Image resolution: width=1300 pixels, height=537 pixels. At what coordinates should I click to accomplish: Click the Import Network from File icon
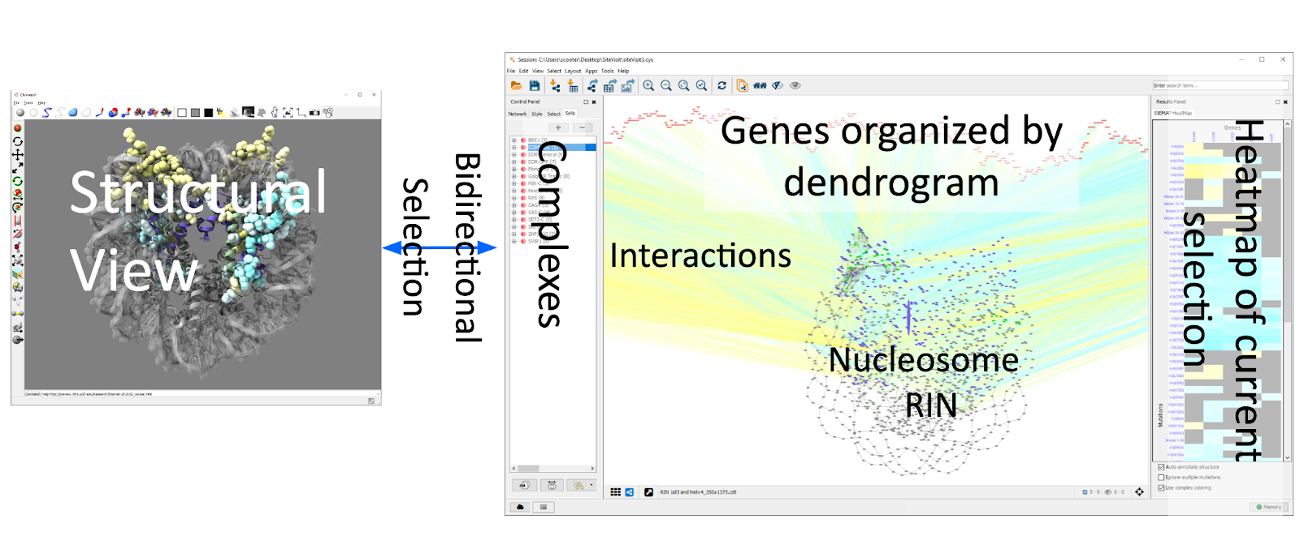pos(555,86)
